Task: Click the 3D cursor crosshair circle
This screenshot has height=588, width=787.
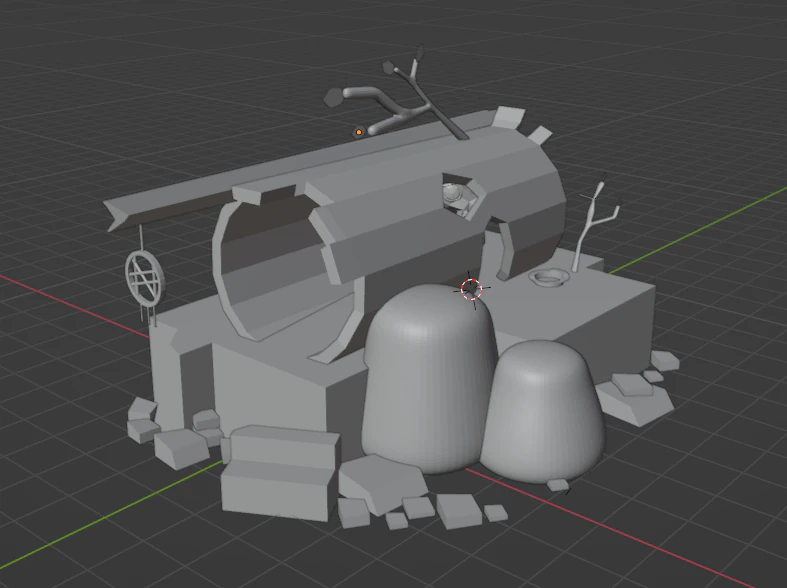Action: pos(471,289)
